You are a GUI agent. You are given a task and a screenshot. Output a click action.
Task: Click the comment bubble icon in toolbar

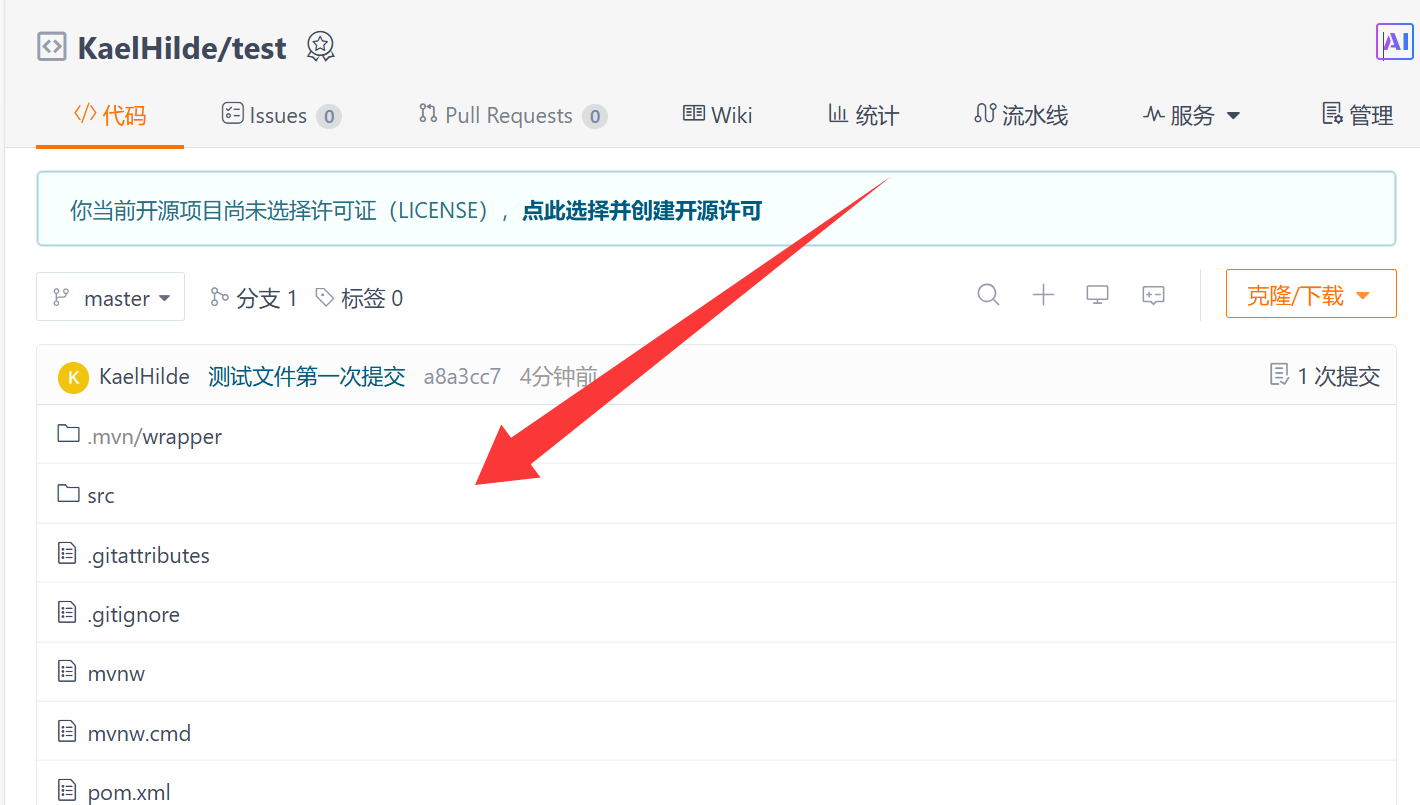[x=1153, y=295]
